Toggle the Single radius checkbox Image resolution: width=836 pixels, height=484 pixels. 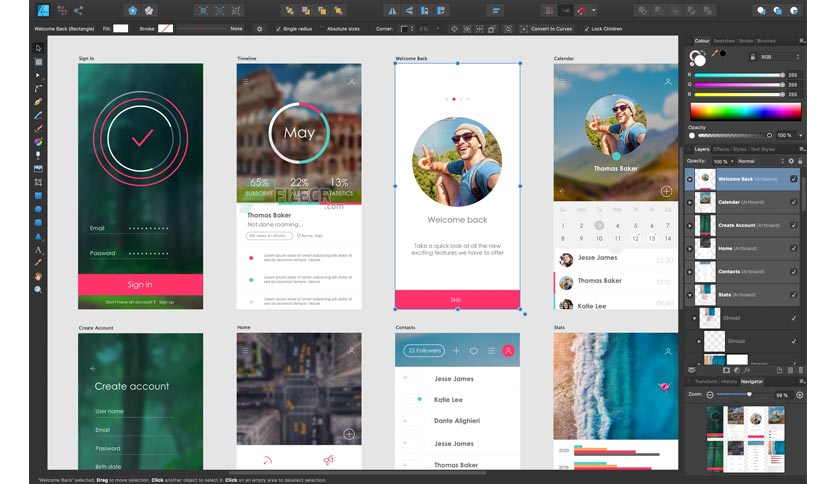pyautogui.click(x=280, y=29)
